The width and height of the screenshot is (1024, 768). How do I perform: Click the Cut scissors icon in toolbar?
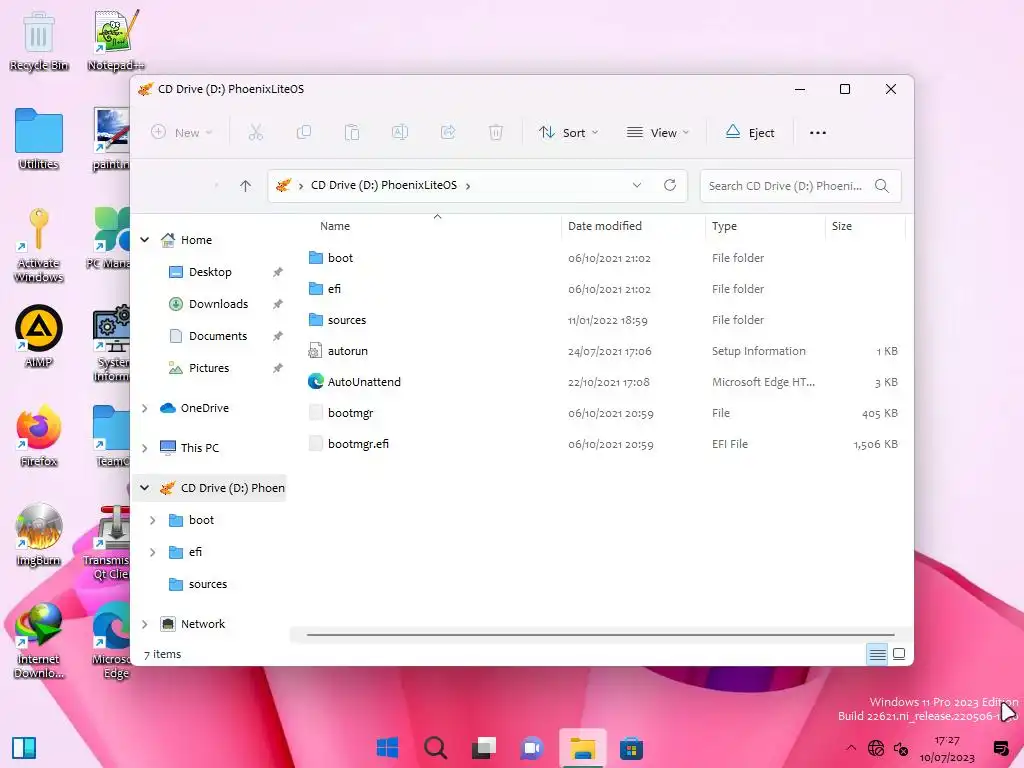[x=255, y=133]
